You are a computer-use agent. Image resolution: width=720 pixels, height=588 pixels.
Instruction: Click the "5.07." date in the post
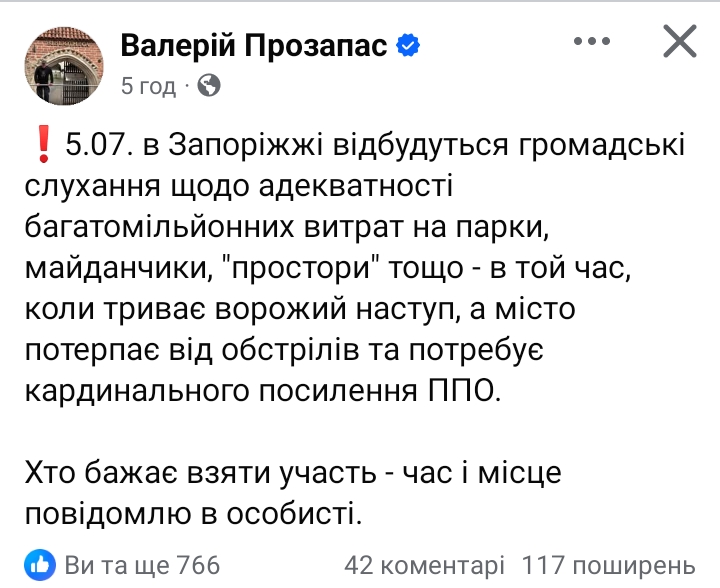pyautogui.click(x=99, y=148)
